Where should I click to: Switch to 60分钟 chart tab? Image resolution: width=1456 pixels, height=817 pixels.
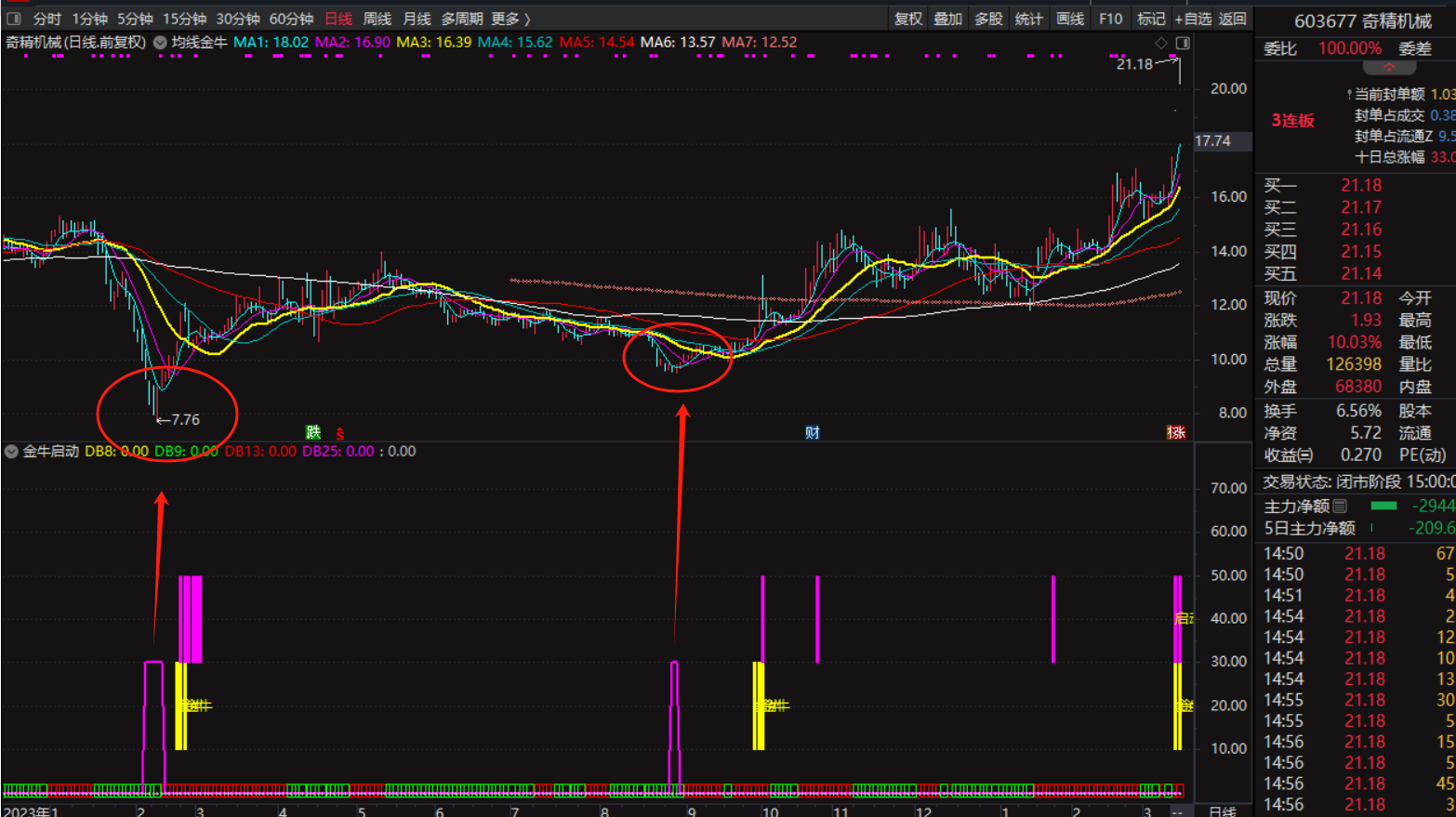[291, 19]
